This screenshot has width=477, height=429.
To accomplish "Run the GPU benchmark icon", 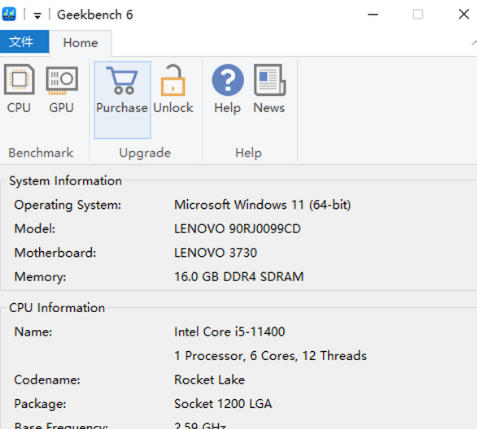I will point(62,80).
